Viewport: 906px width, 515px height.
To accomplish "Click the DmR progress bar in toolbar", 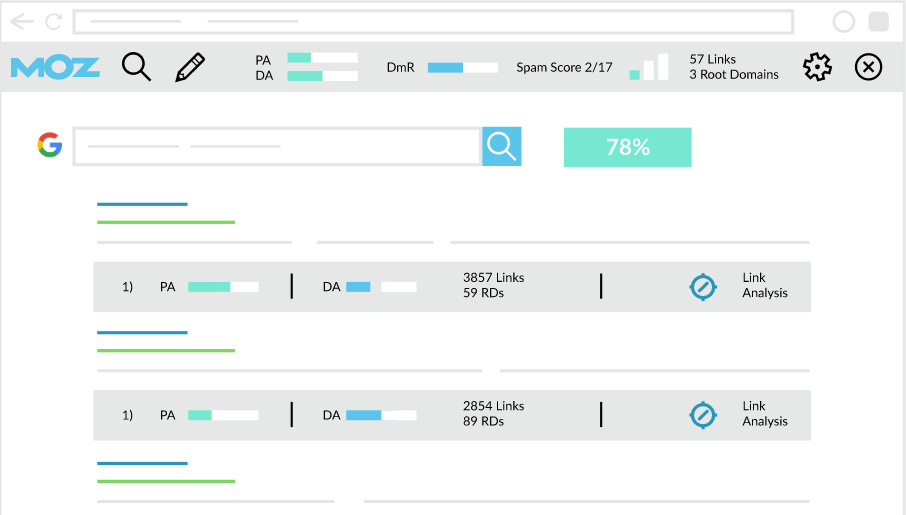I will coord(462,67).
